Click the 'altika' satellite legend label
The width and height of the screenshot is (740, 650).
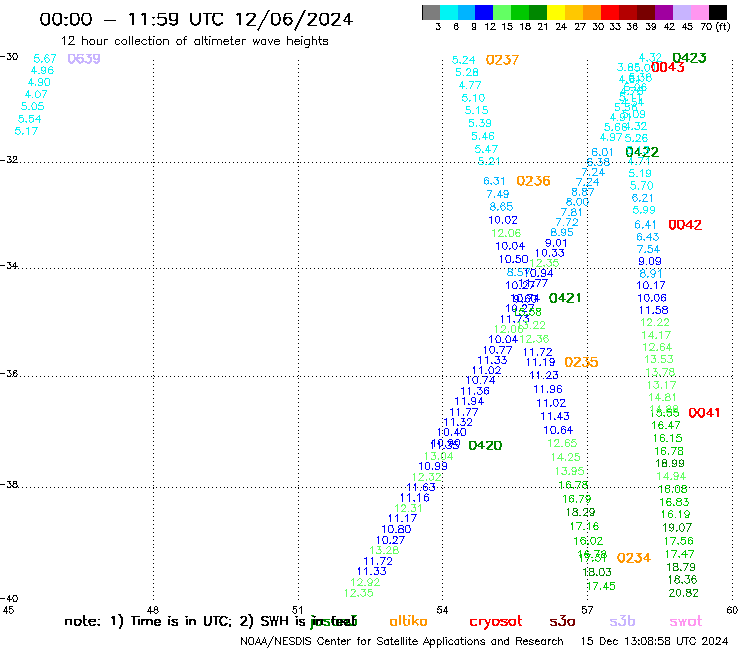tap(408, 621)
